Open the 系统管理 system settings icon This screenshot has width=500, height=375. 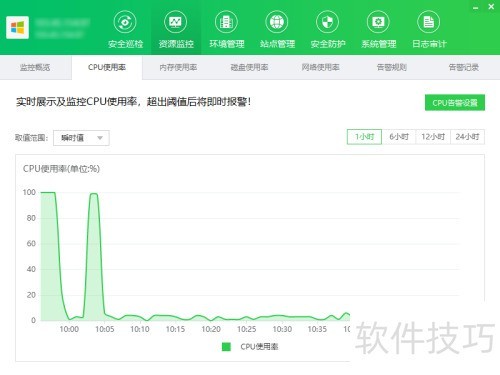(x=379, y=22)
